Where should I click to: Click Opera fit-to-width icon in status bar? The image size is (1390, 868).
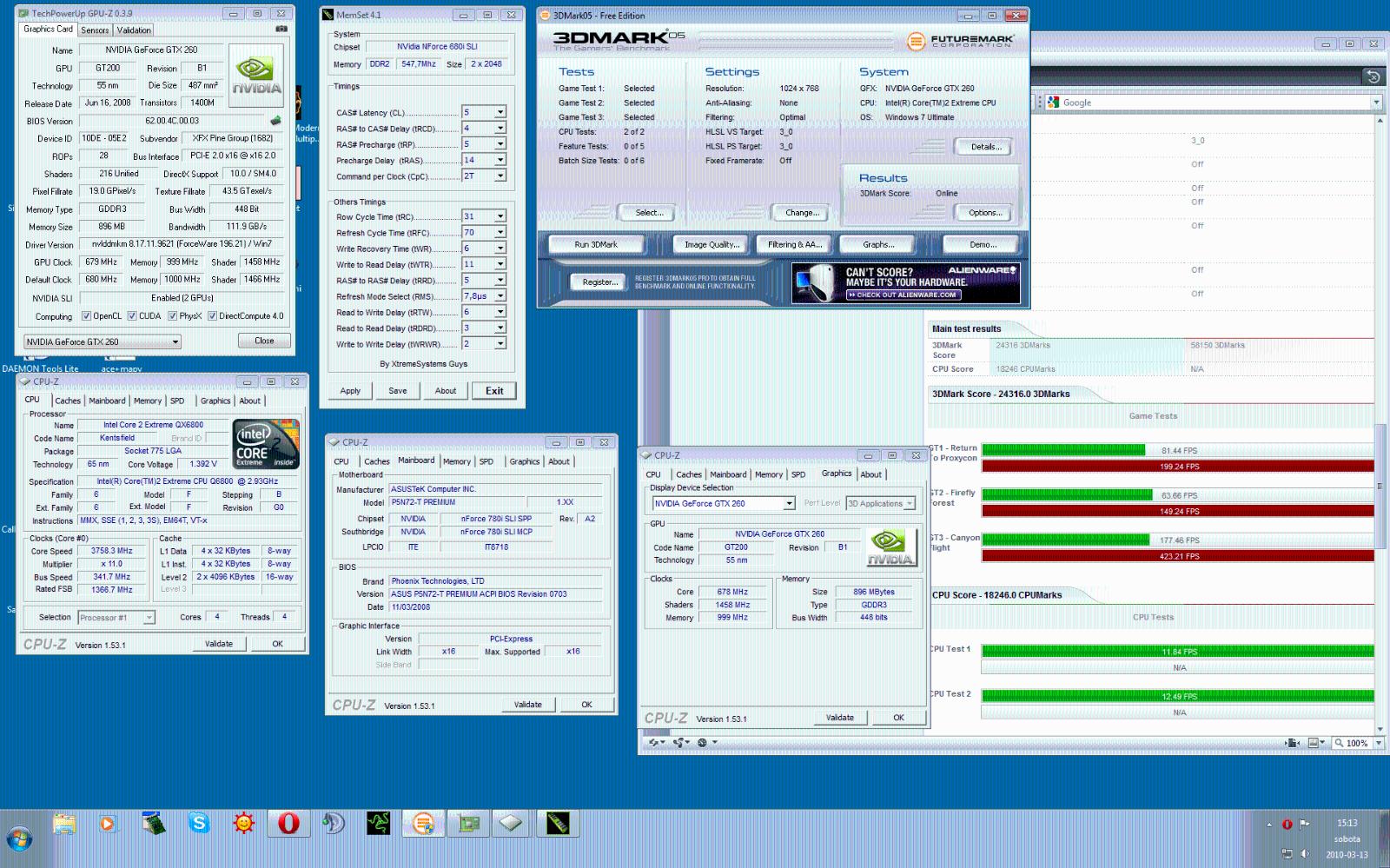(x=1293, y=743)
